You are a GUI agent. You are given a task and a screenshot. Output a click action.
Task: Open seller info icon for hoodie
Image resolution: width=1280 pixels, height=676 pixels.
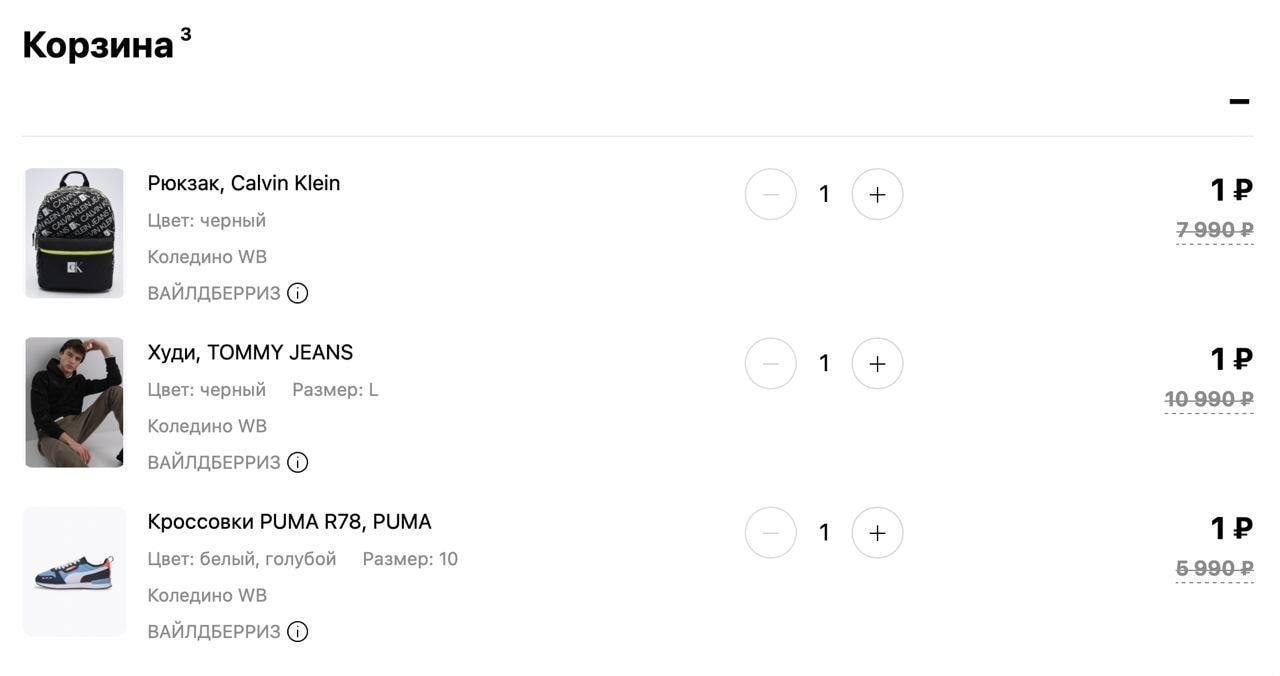297,462
